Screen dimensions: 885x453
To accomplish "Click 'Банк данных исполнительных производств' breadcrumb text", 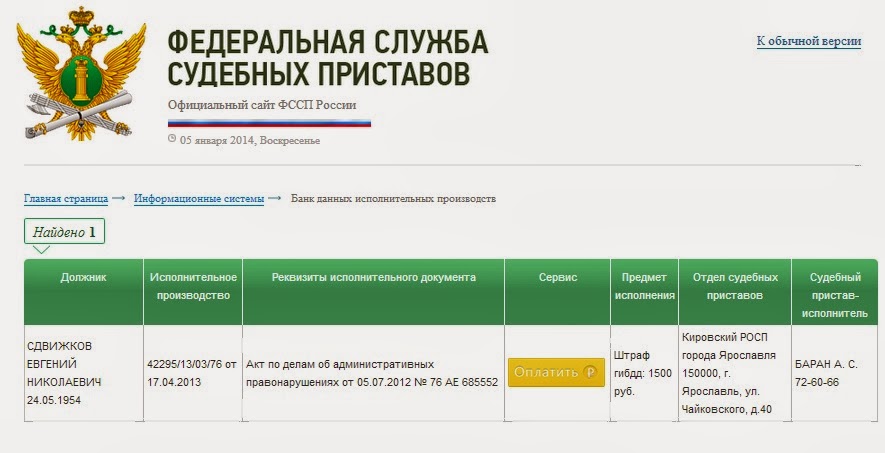I will 393,199.
